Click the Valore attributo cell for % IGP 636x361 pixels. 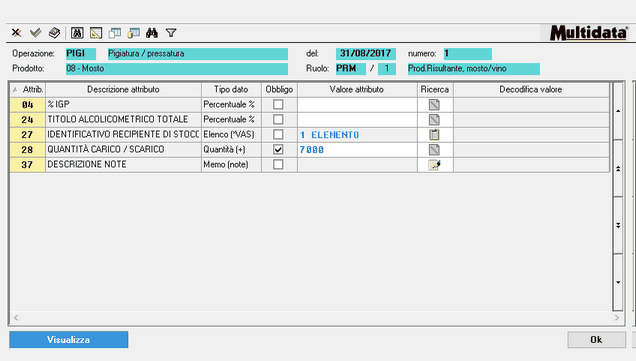357,105
